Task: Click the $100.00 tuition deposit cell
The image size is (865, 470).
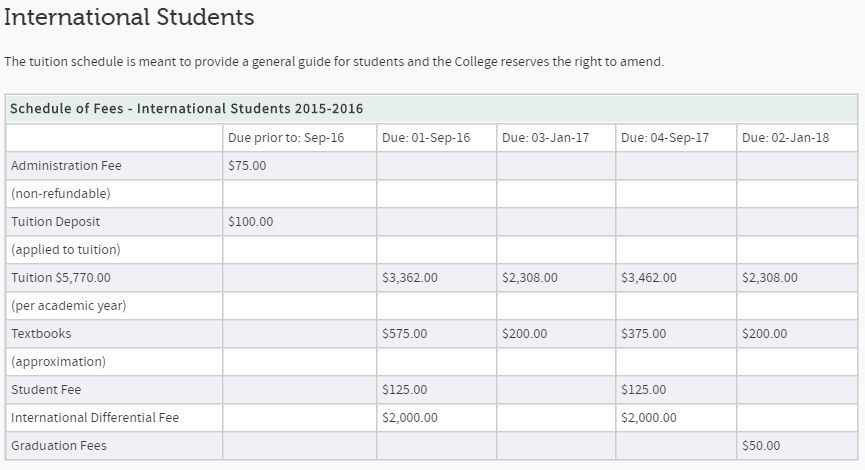Action: pos(250,222)
